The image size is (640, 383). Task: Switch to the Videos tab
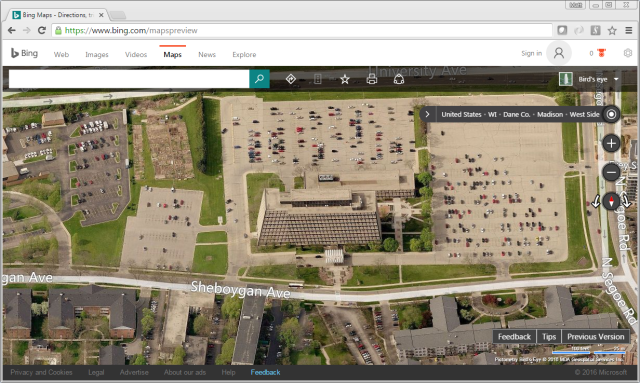136,54
